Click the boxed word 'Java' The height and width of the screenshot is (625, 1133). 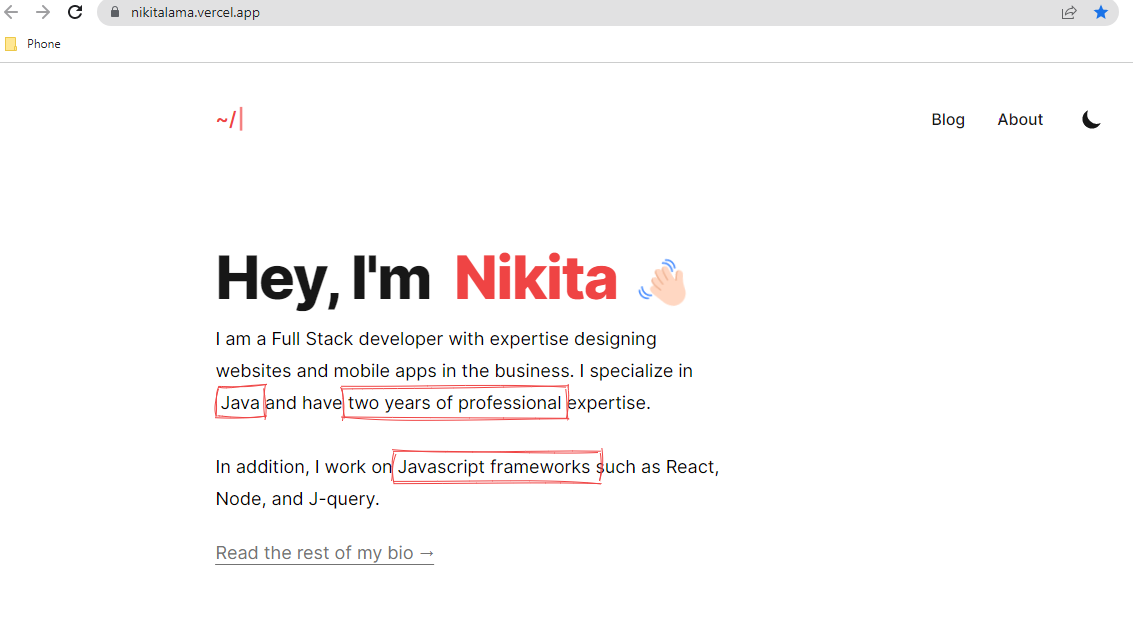click(x=240, y=403)
